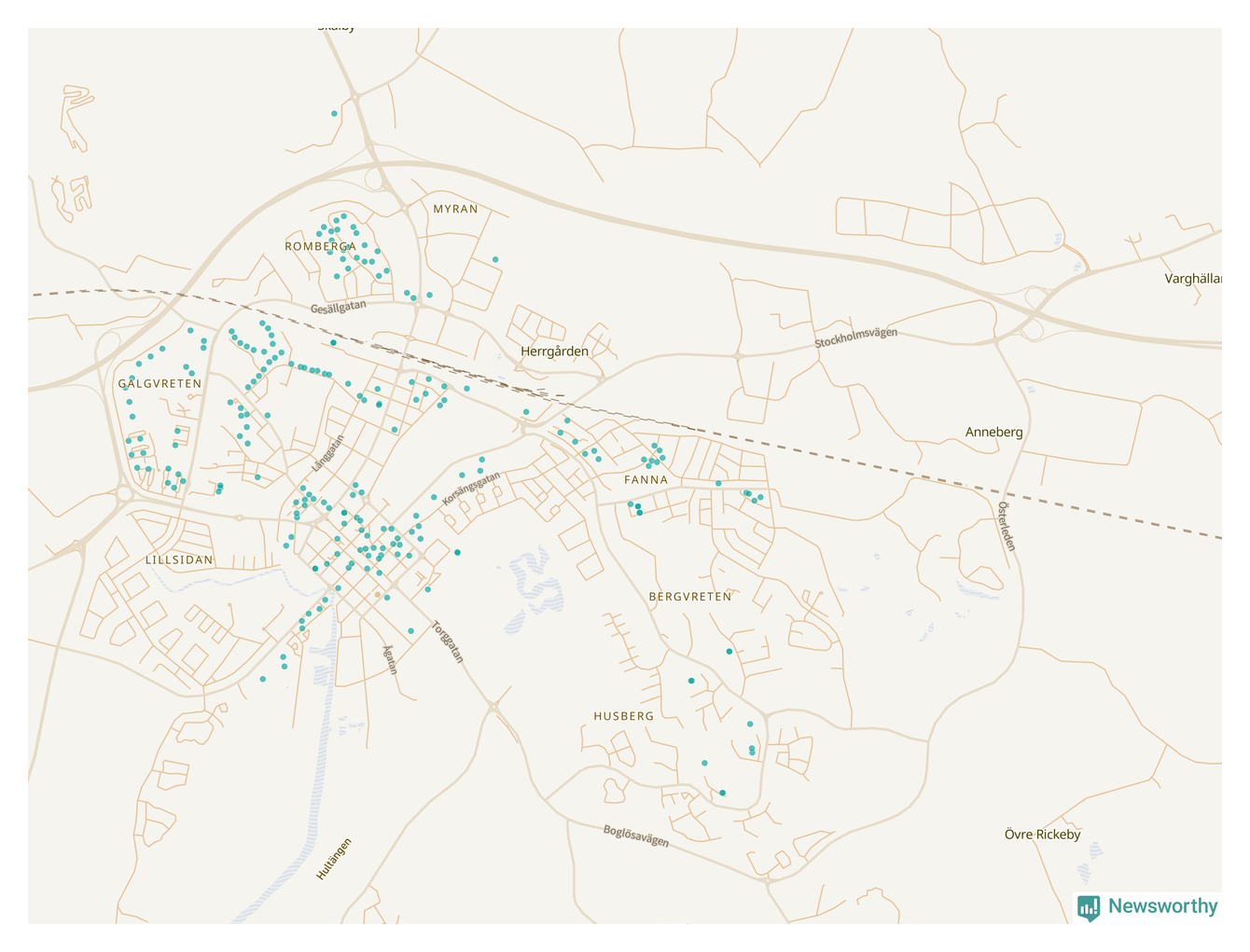Click the Newsworthy chart logo icon

point(1089,907)
